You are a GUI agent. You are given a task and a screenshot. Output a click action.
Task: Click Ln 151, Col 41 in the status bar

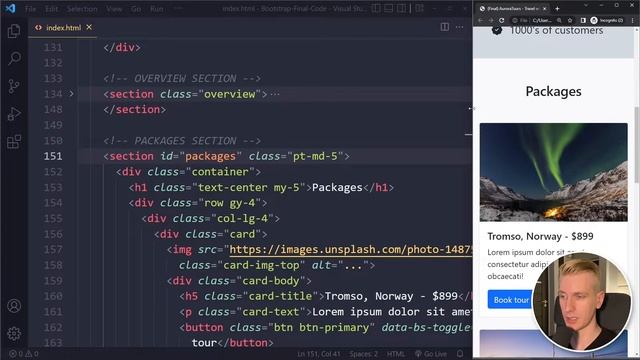click(x=318, y=354)
